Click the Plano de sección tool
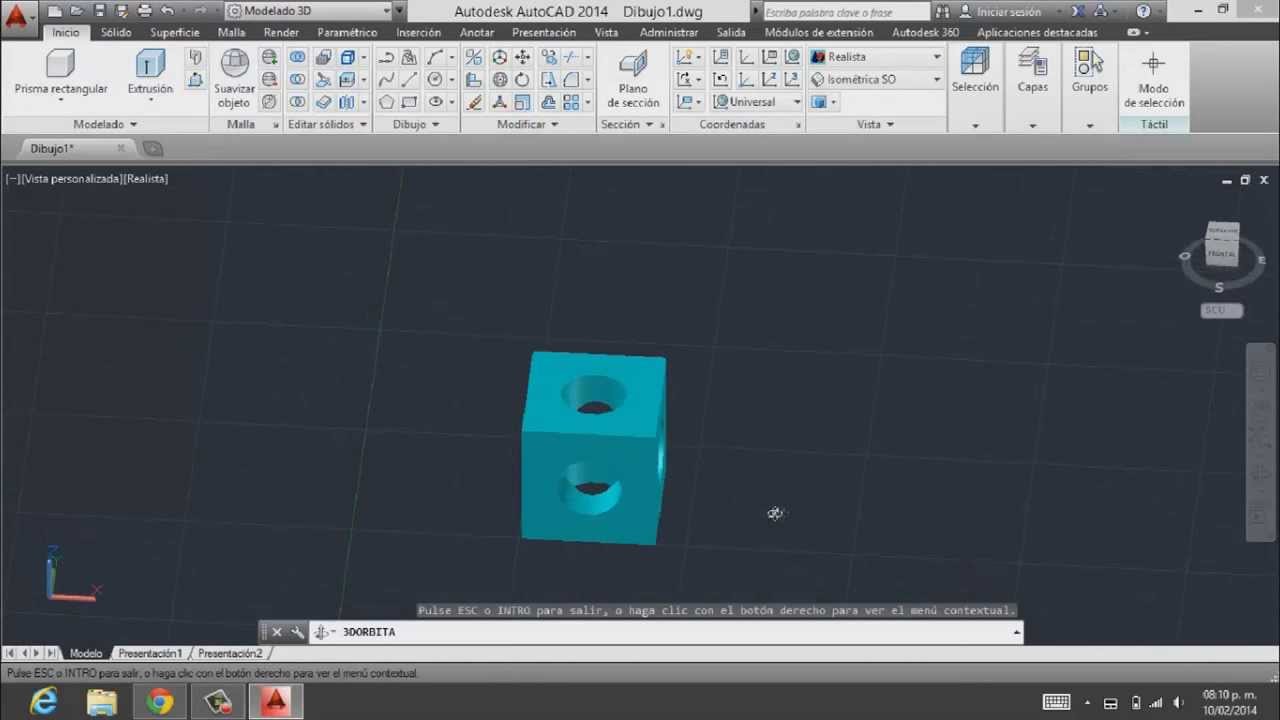The height and width of the screenshot is (720, 1280). [x=633, y=79]
